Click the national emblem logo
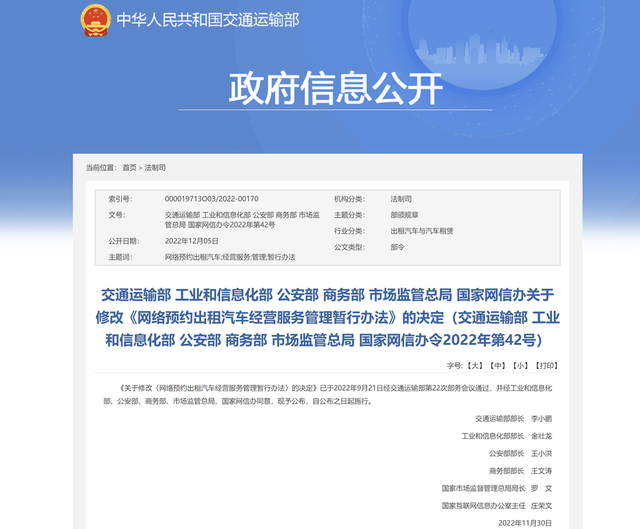This screenshot has height=529, width=640. click(96, 20)
